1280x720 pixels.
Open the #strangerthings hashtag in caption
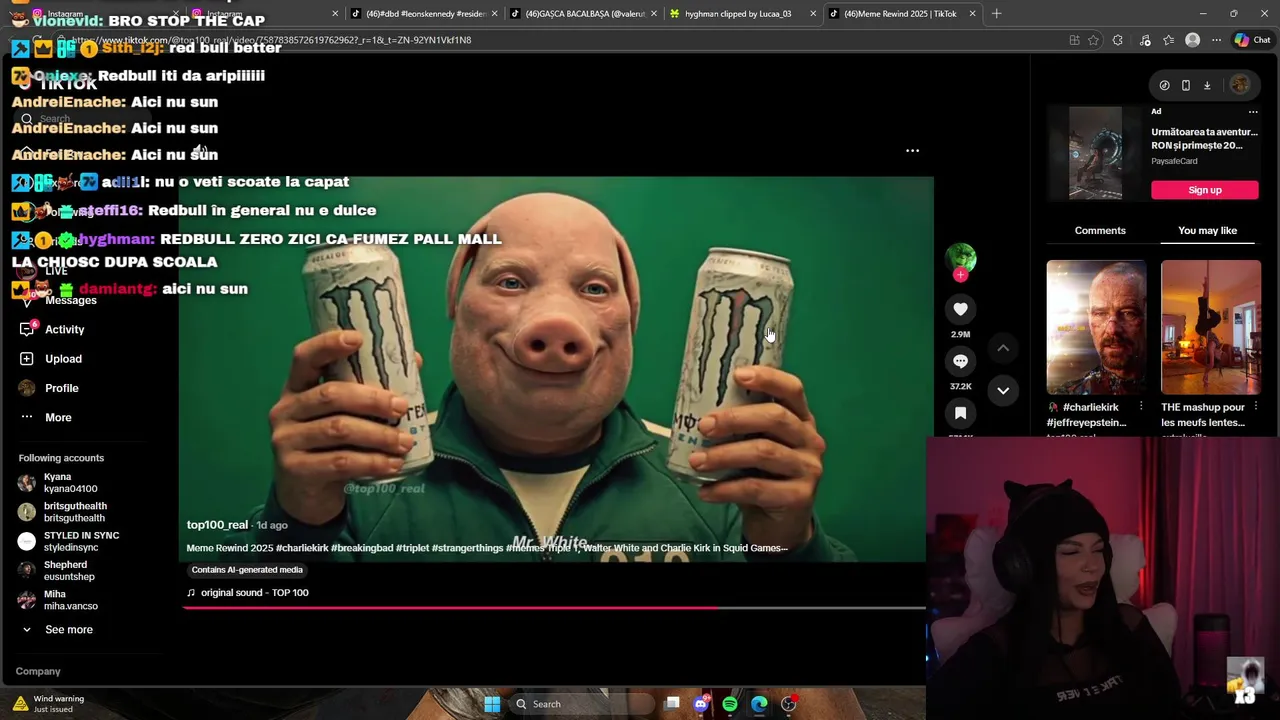point(467,548)
